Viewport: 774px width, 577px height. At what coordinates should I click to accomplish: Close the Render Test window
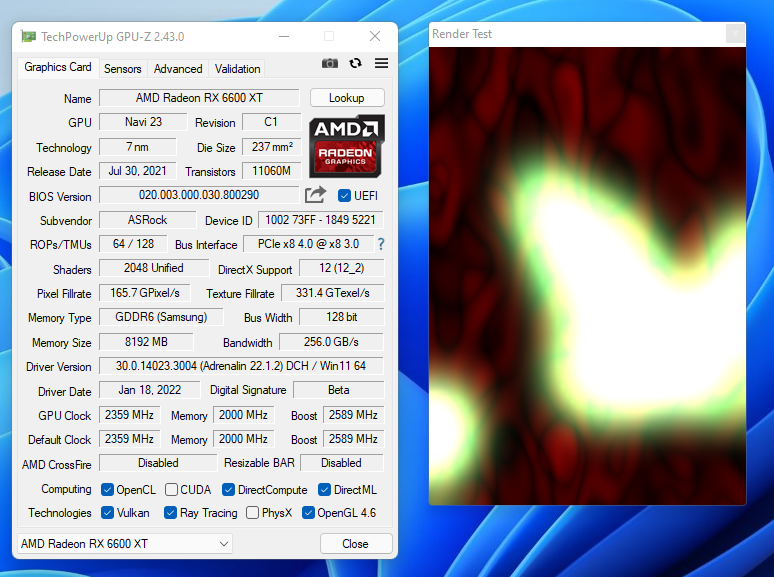(x=735, y=34)
